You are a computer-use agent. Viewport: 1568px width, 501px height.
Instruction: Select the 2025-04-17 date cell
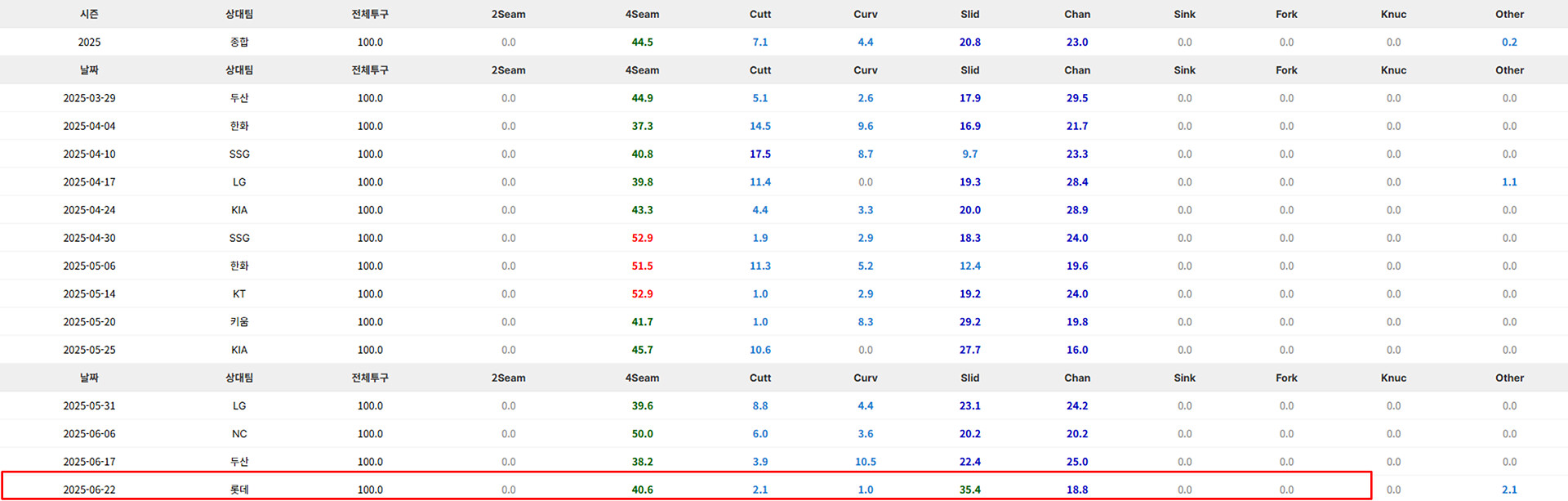coord(89,182)
